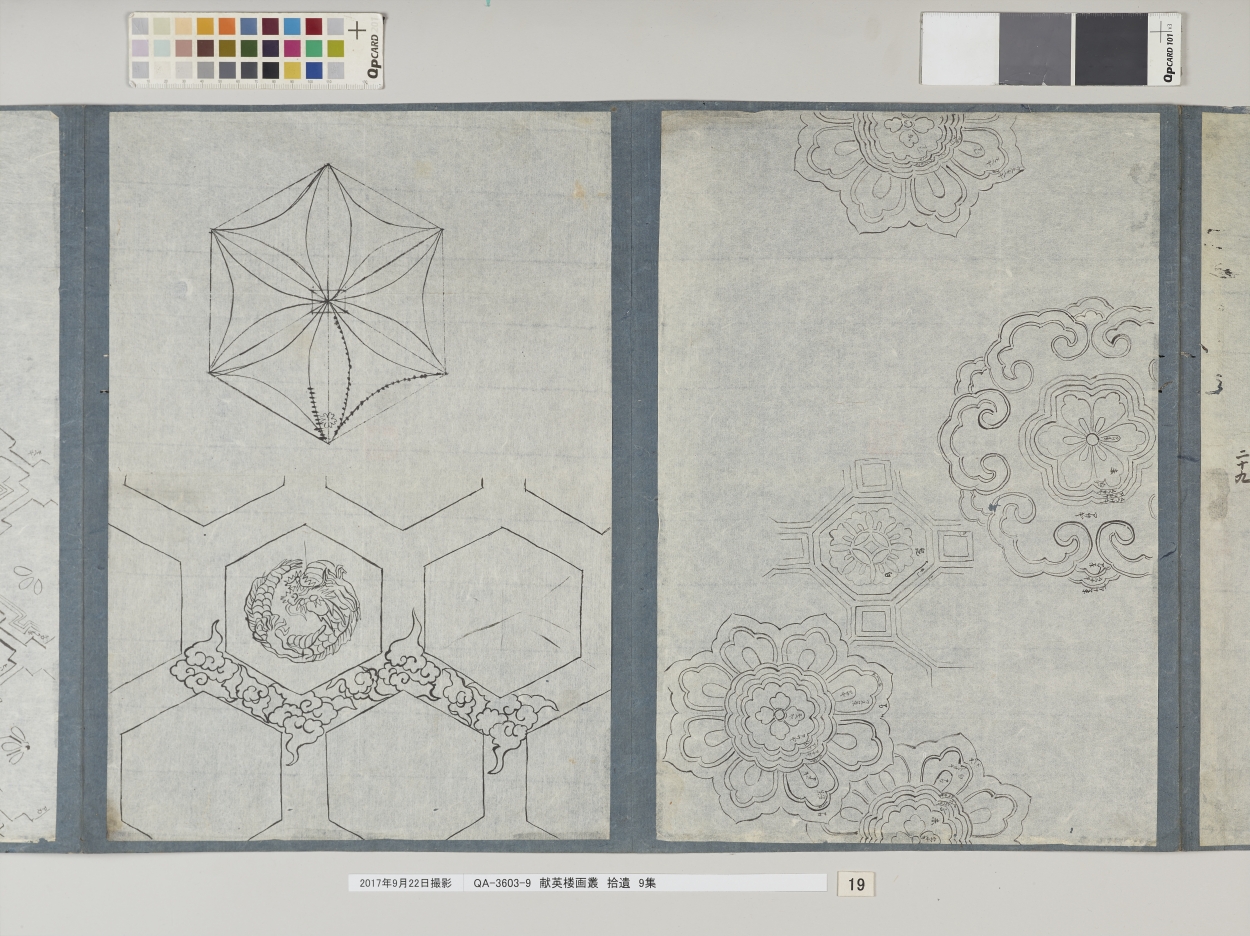Viewport: 1250px width, 936px height.
Task: Click the caption word 拾遺
Action: (619, 884)
